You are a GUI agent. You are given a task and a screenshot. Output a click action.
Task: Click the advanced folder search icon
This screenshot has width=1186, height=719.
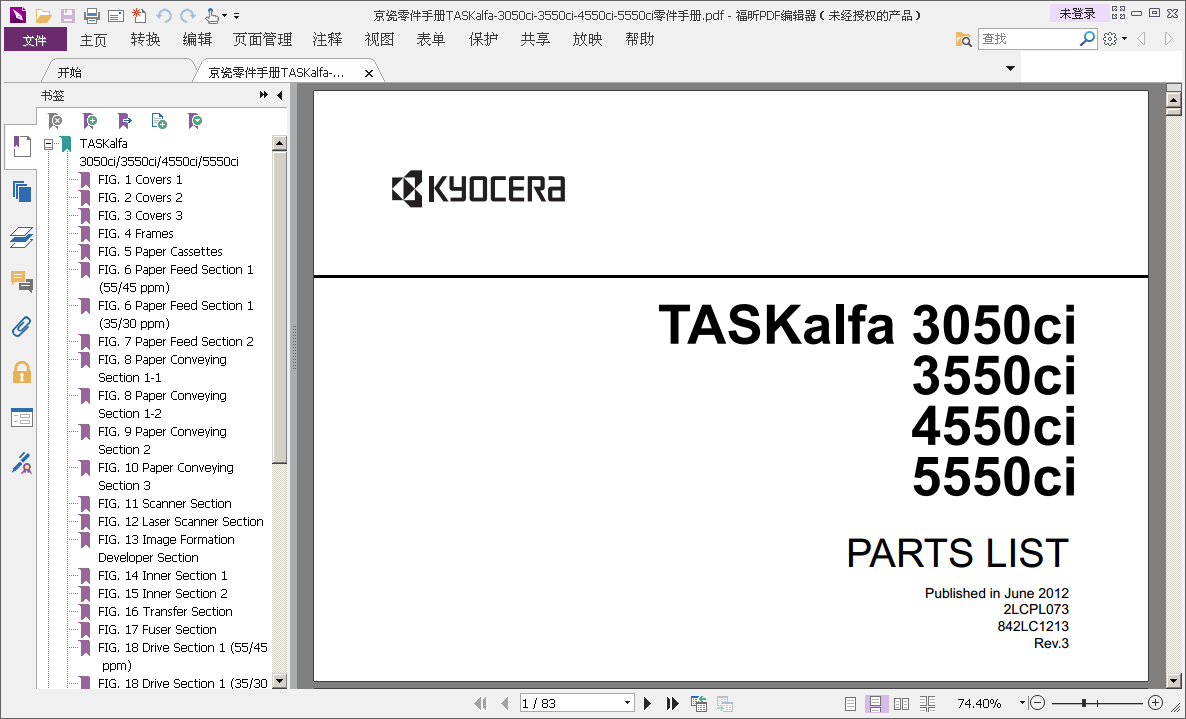[x=963, y=39]
